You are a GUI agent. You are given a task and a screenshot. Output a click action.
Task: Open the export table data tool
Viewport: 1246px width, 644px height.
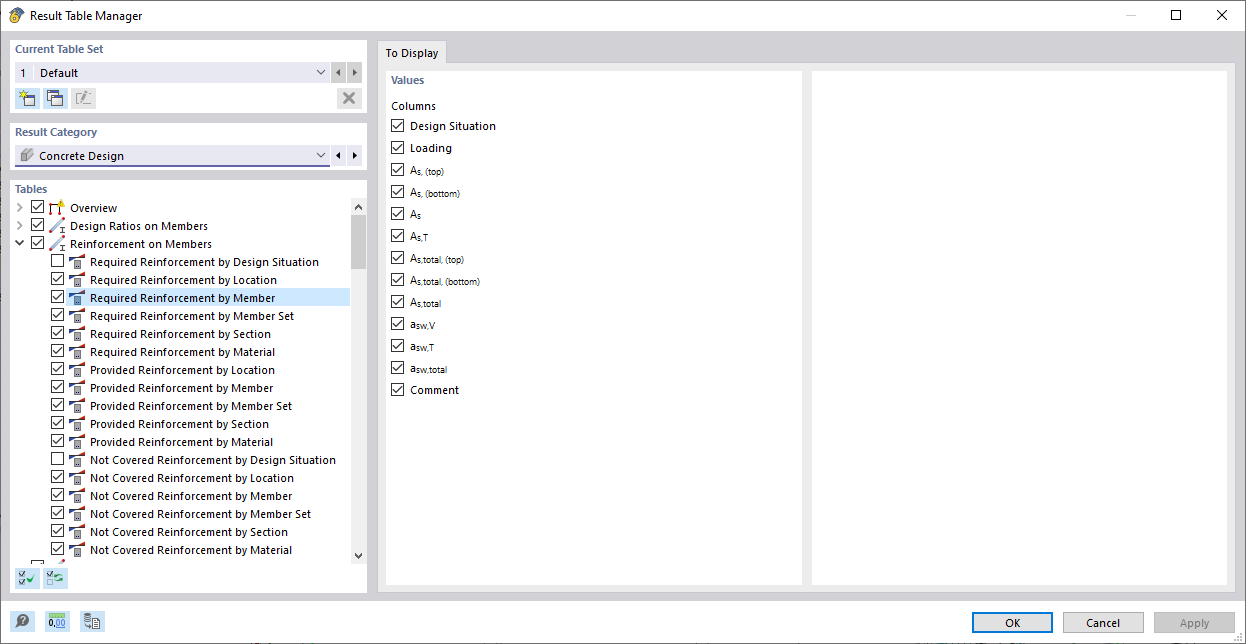92,620
